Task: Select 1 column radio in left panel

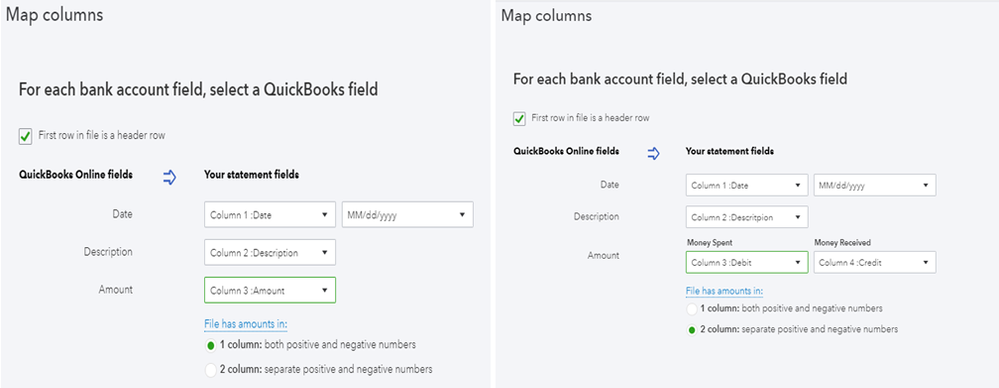Action: (x=210, y=345)
